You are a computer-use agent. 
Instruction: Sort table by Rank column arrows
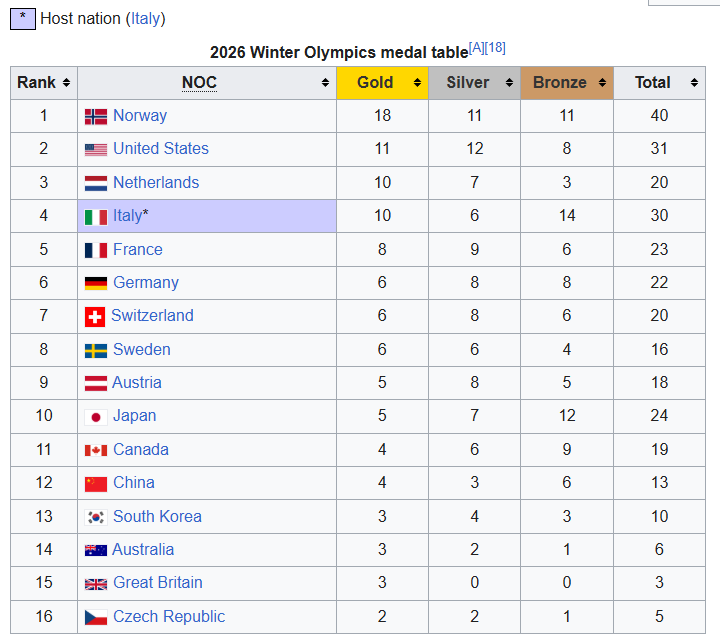coord(66,83)
